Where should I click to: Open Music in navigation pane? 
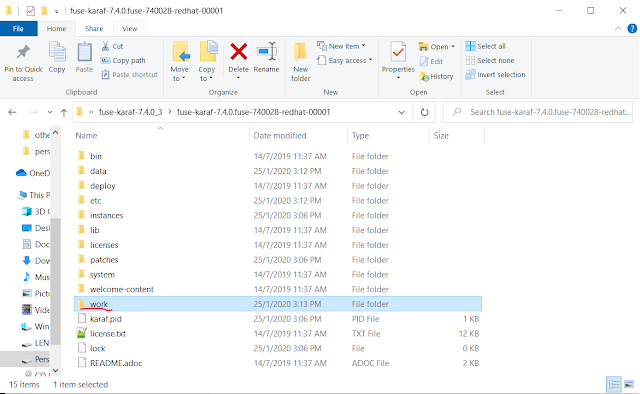click(x=36, y=277)
